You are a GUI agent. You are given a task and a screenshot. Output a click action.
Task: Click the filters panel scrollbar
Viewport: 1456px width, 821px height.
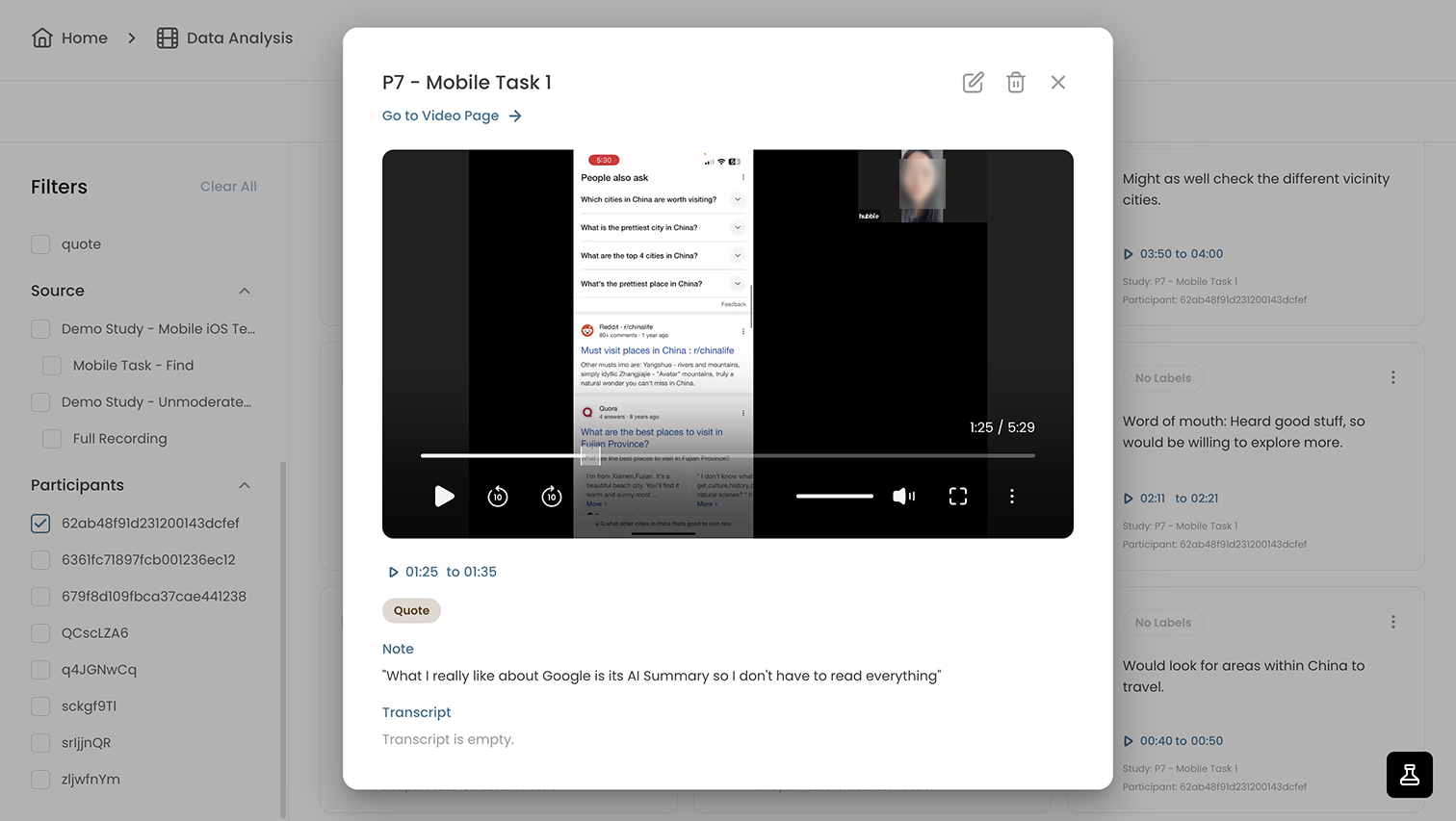coord(283,640)
